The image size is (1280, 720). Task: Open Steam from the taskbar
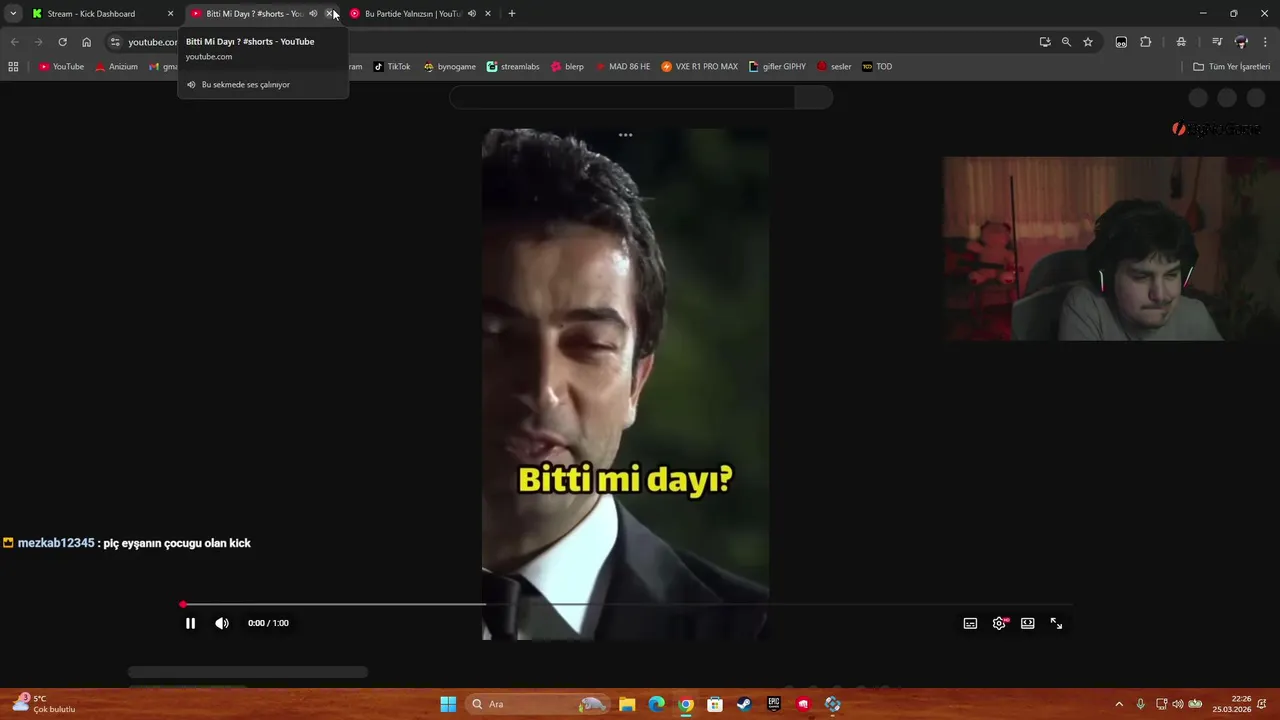pyautogui.click(x=744, y=704)
